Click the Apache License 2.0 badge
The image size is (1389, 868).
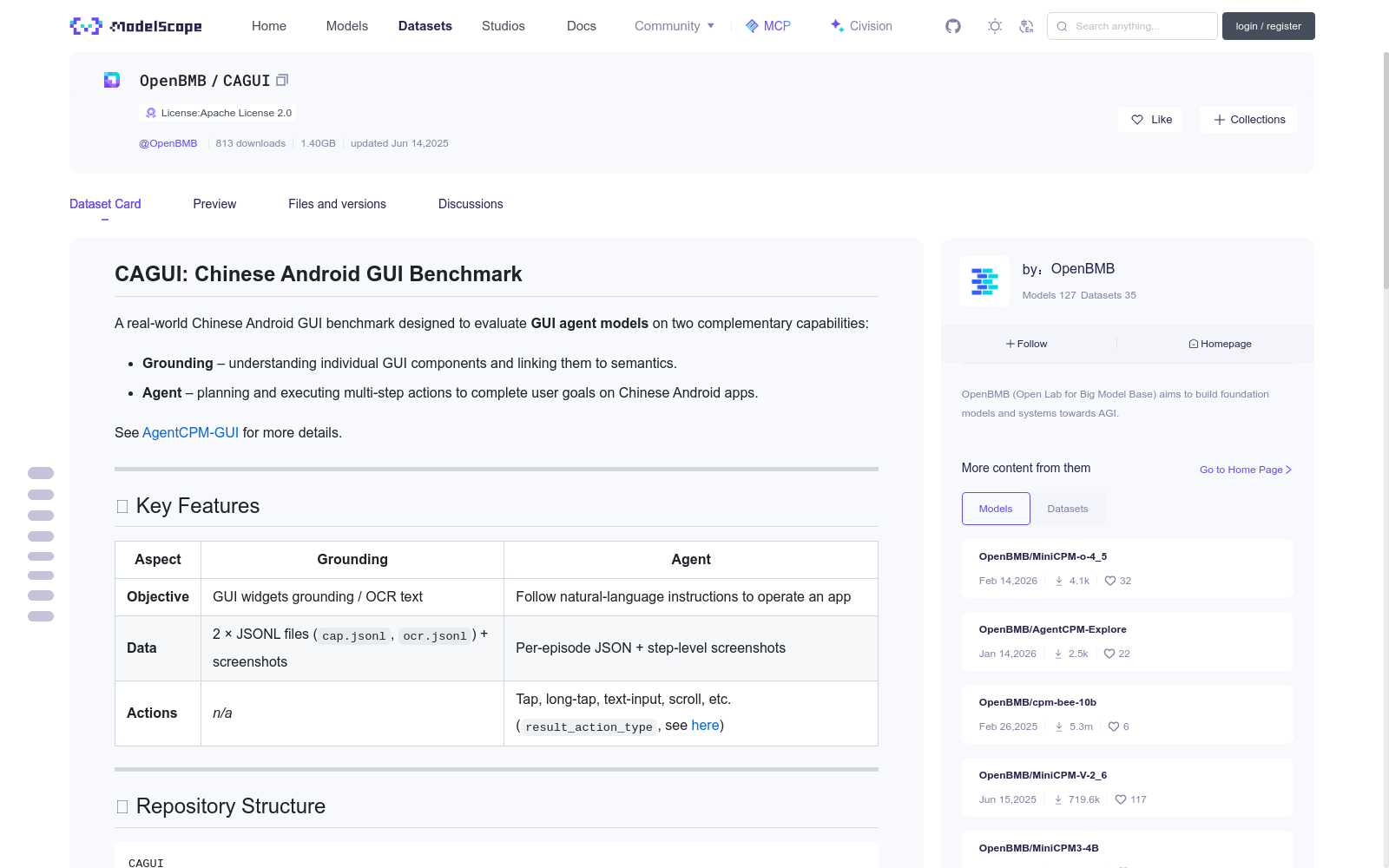point(217,113)
